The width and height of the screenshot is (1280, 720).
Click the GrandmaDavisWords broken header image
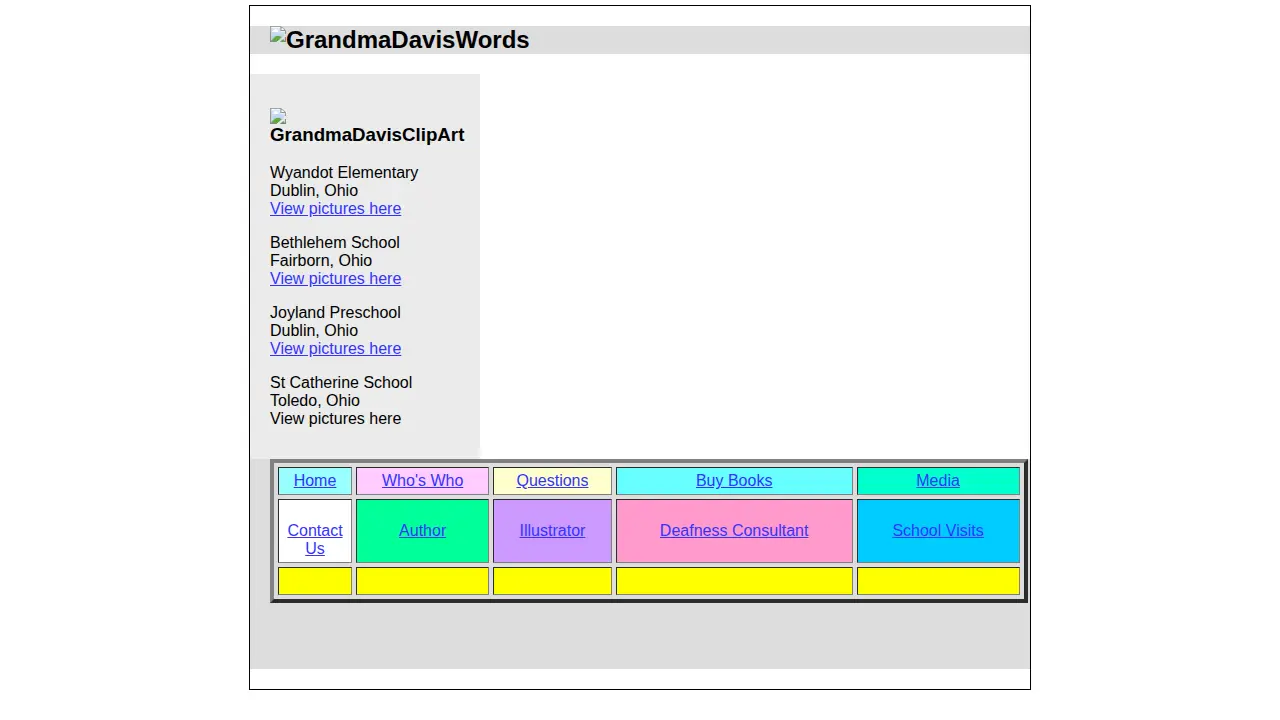399,40
